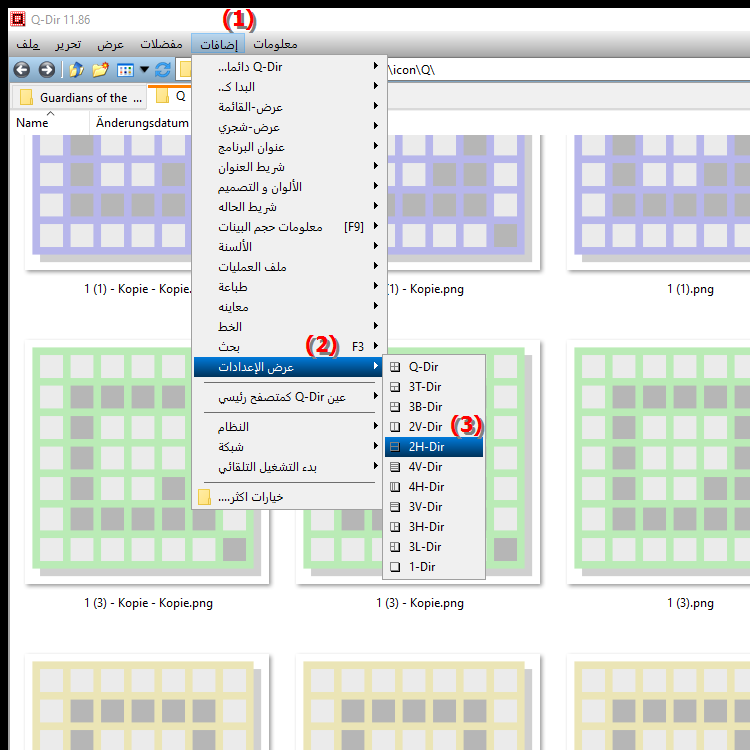Open معلومات حجم البينات F9 submenu
The image size is (750, 750).
pyautogui.click(x=288, y=227)
